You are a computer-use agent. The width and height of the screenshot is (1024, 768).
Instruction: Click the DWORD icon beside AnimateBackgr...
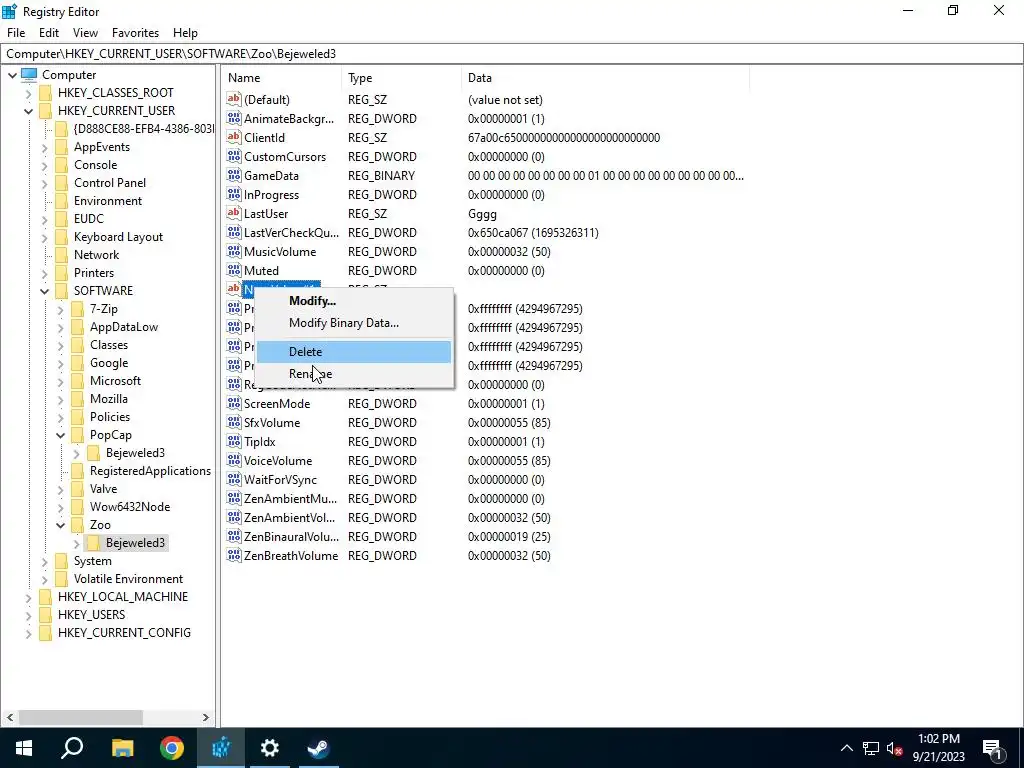(234, 118)
